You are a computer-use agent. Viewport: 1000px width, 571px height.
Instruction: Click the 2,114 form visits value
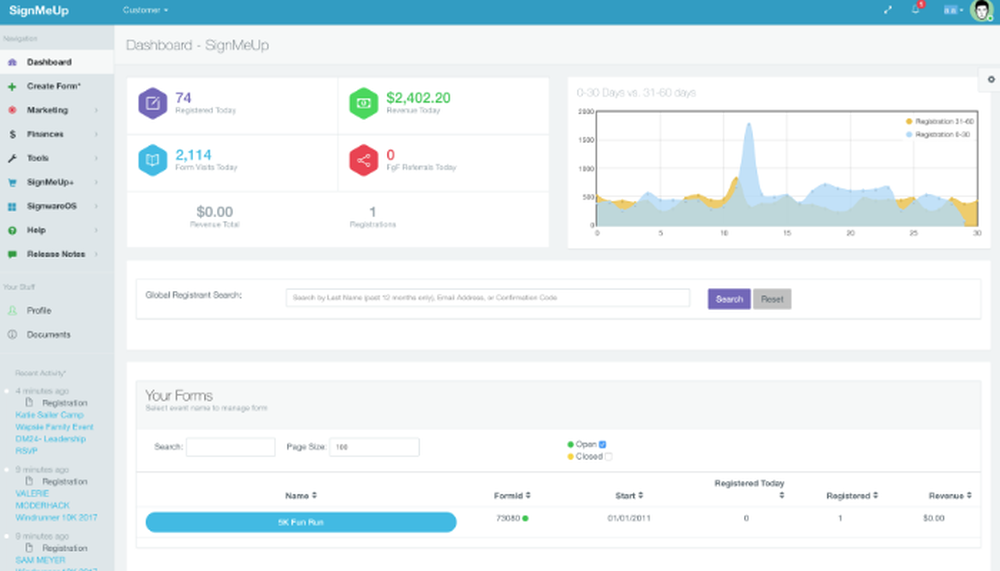(193, 155)
